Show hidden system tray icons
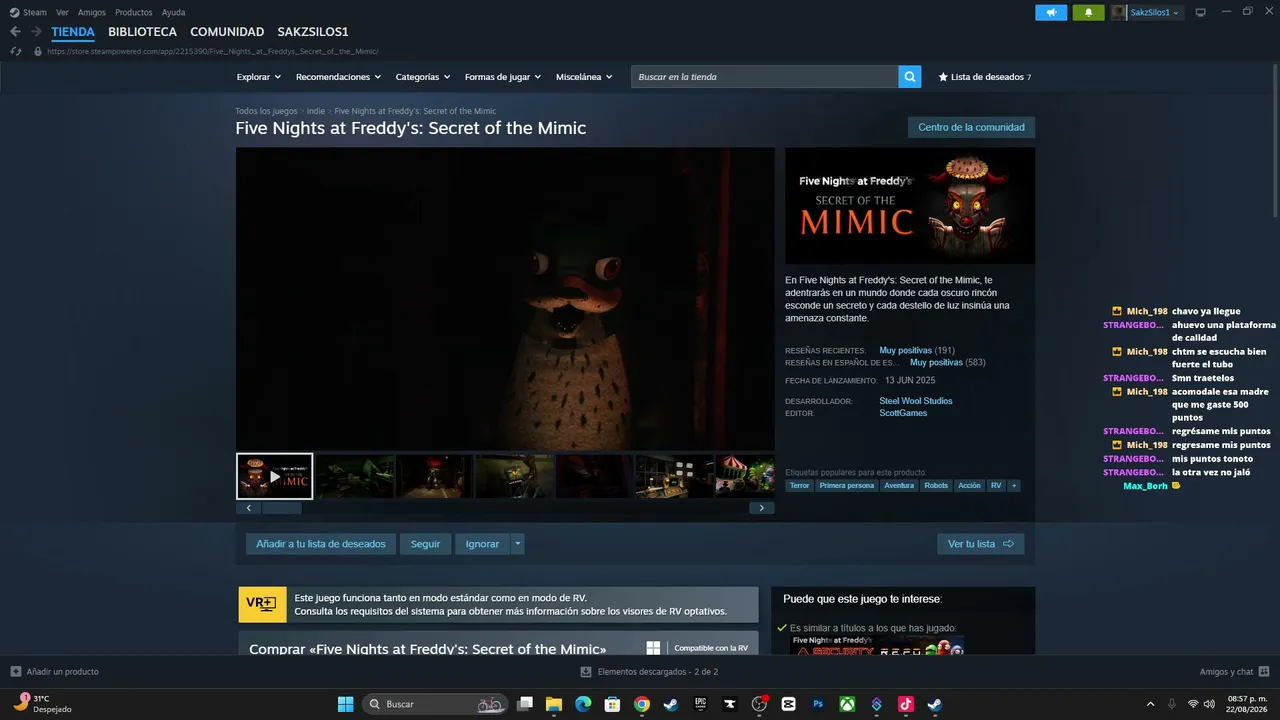Image resolution: width=1280 pixels, height=720 pixels. pyautogui.click(x=1150, y=704)
